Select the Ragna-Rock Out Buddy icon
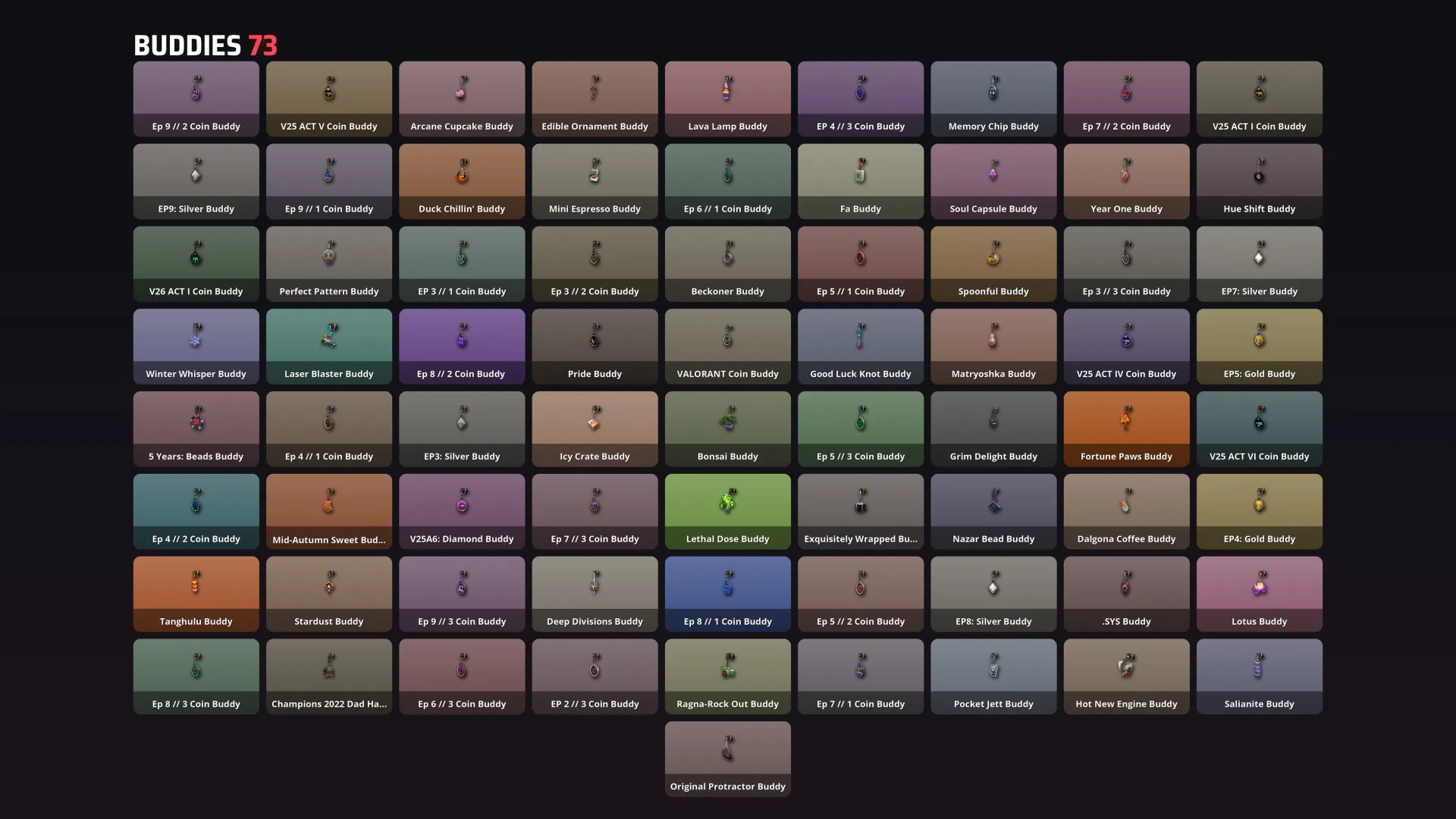1456x819 pixels. coord(728,667)
